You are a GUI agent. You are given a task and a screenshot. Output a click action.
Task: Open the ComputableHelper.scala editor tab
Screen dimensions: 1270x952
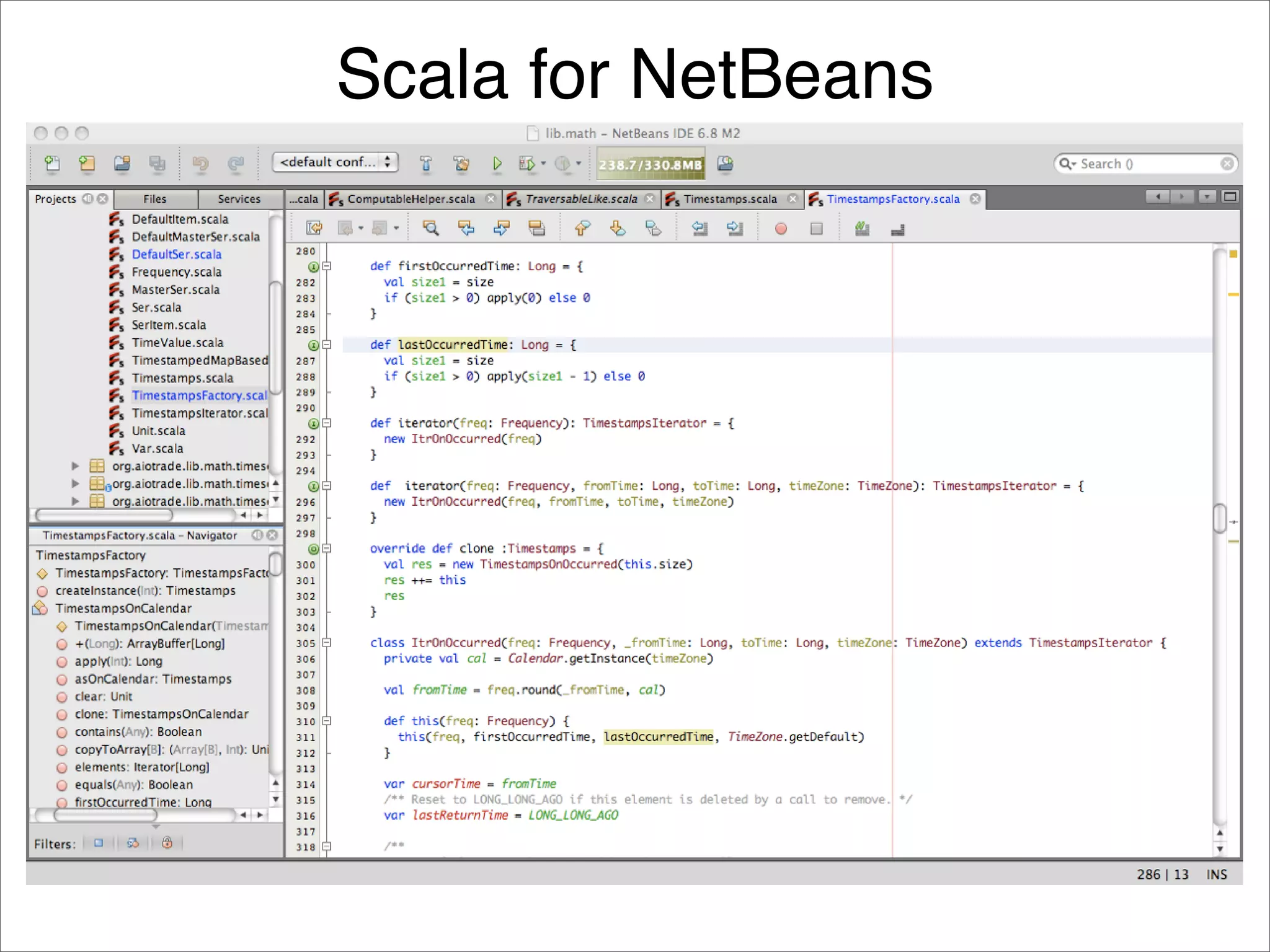pos(411,199)
